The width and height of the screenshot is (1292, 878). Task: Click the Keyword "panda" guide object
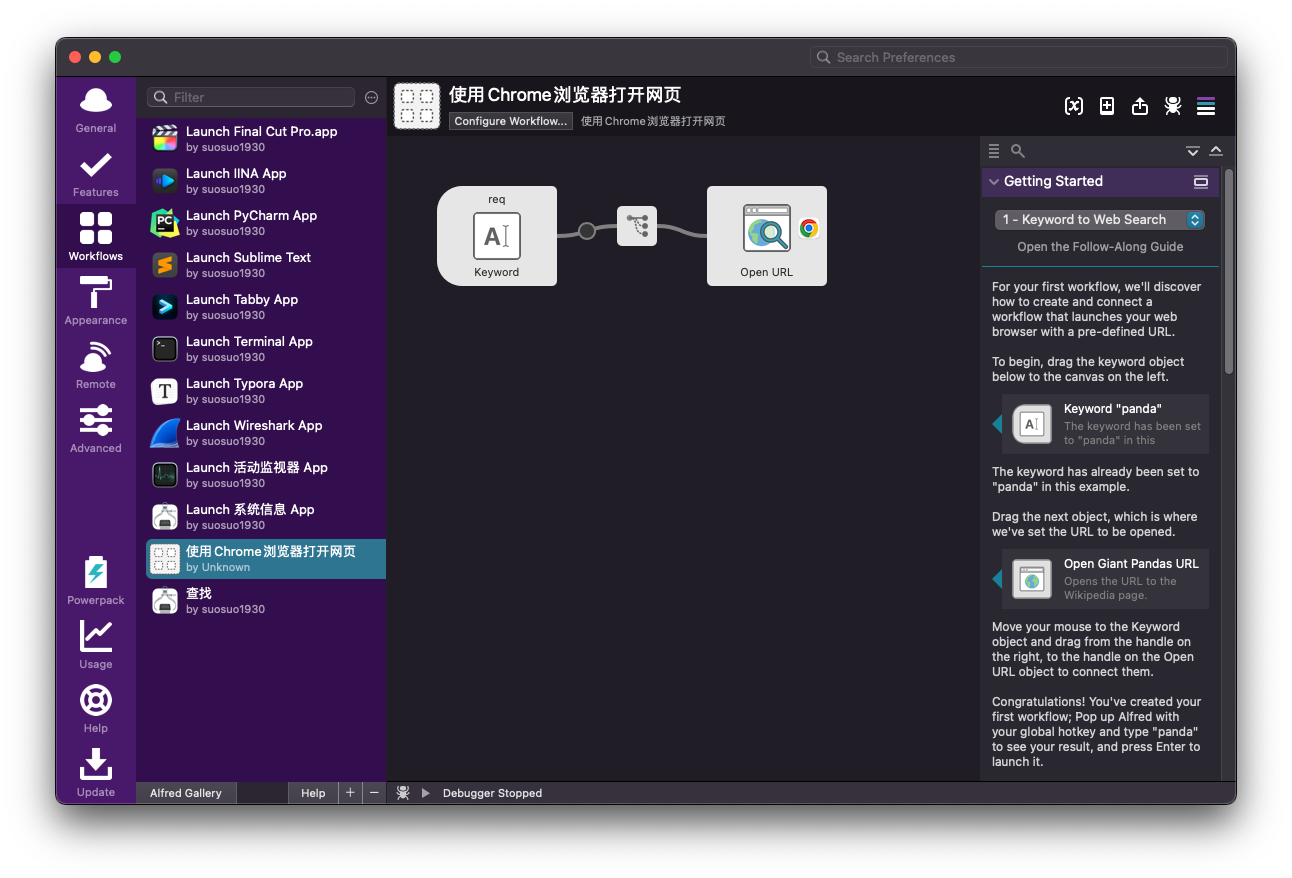pyautogui.click(x=1105, y=424)
